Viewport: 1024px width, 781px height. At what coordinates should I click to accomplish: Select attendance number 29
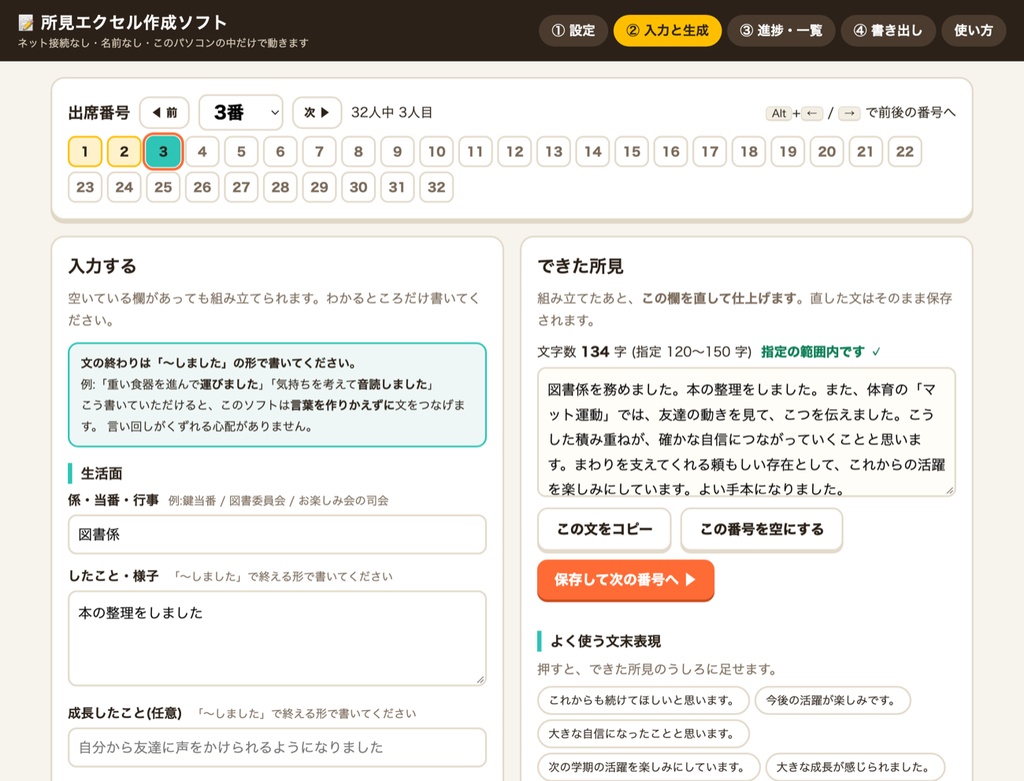(319, 187)
